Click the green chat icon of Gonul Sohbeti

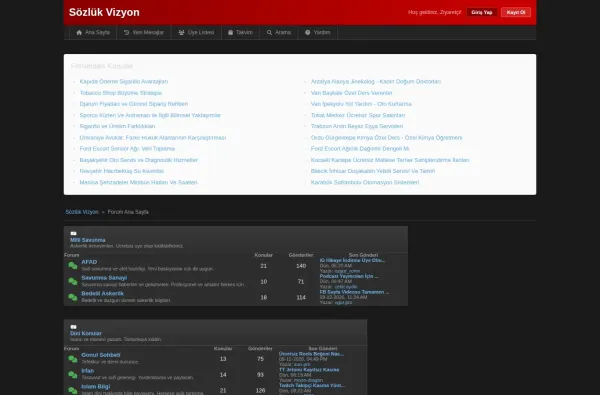[73, 359]
